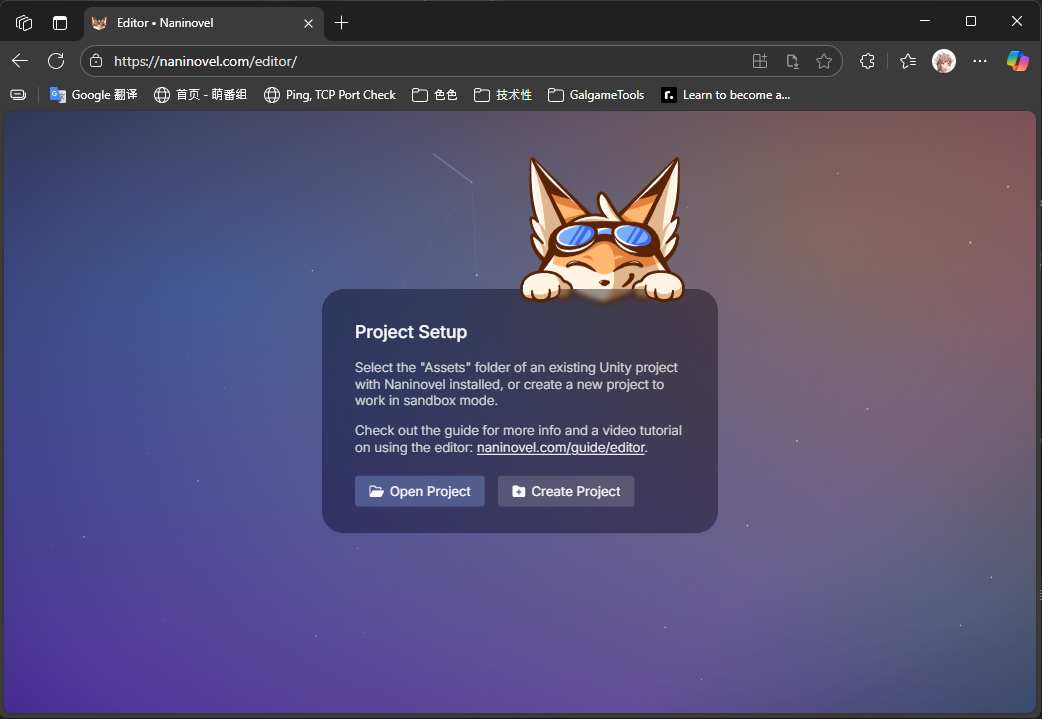
Task: Open the Favorites list icon
Action: tap(908, 61)
